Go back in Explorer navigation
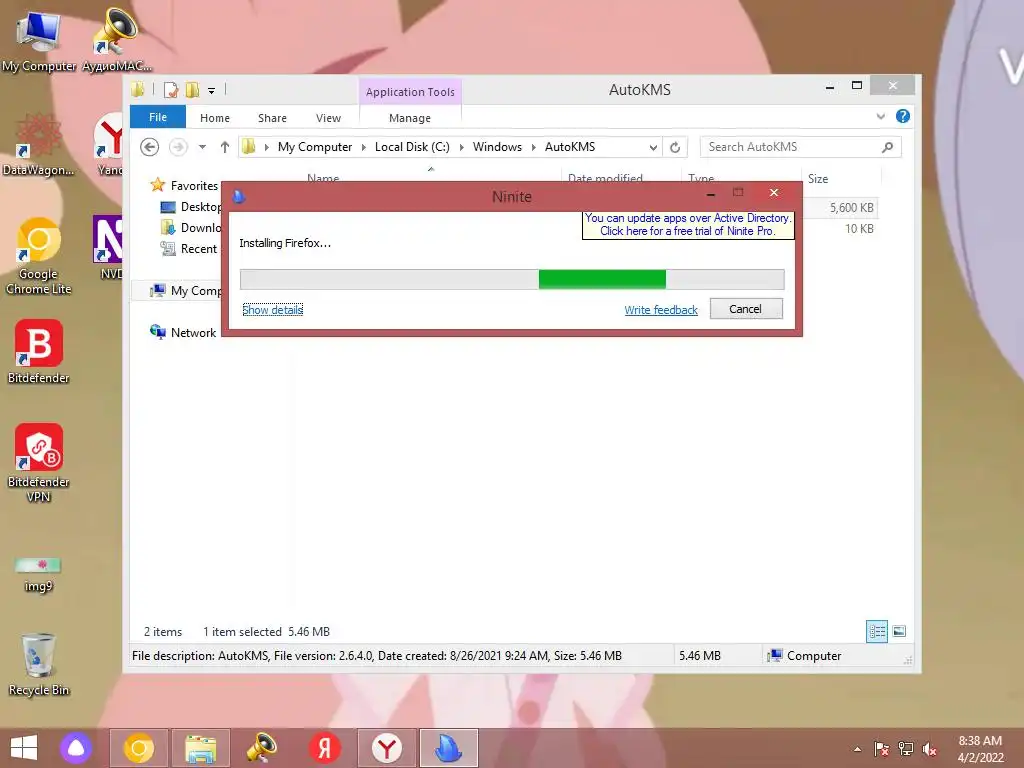 (150, 147)
